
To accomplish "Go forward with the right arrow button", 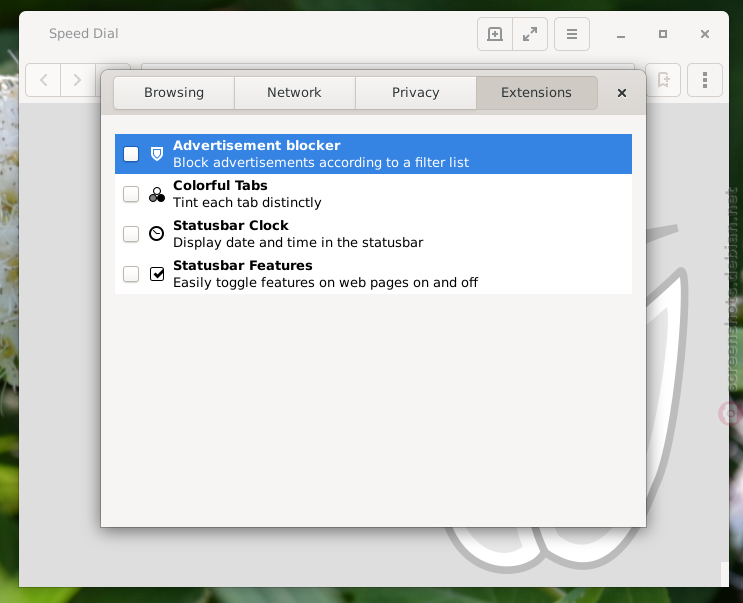I will point(78,80).
